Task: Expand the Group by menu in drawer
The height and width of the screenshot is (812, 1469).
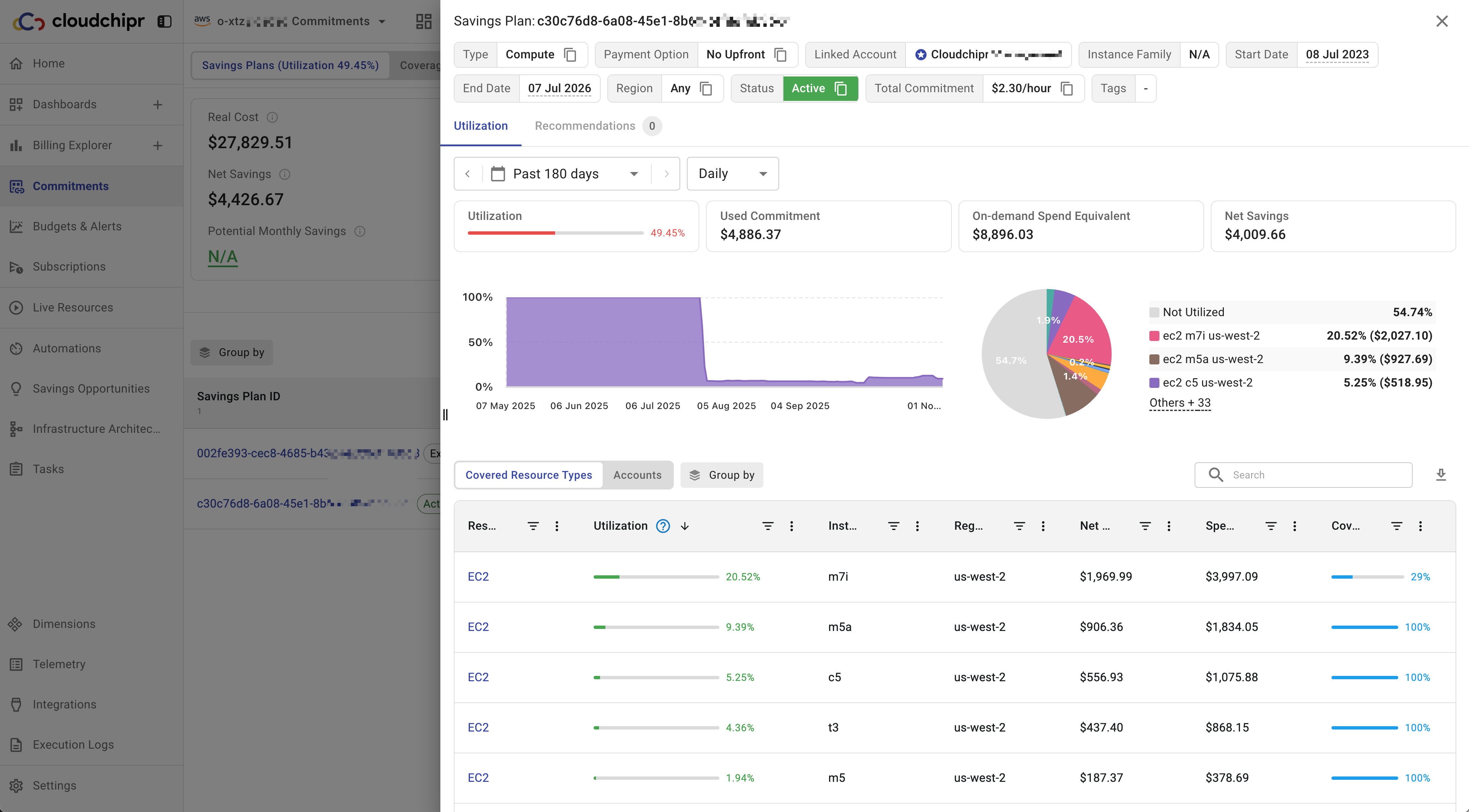Action: (721, 475)
